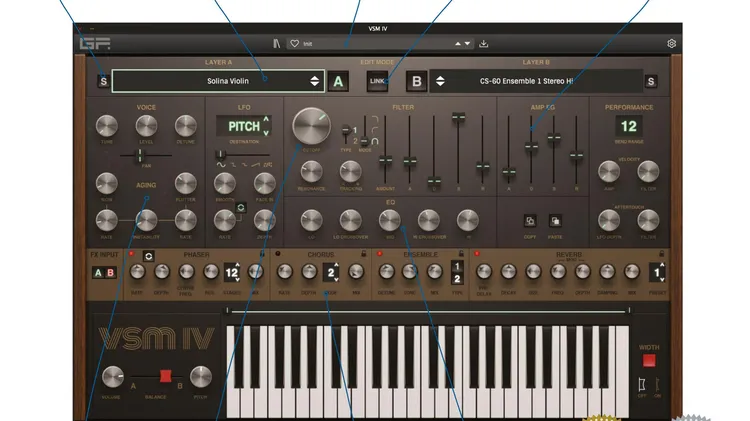The image size is (750, 421).
Task: Select the sine LFO waveform icon
Action: coord(221,165)
